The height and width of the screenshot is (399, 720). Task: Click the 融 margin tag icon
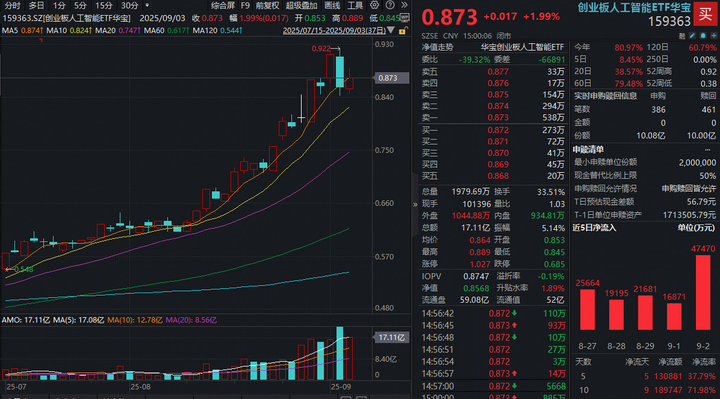tap(682, 36)
